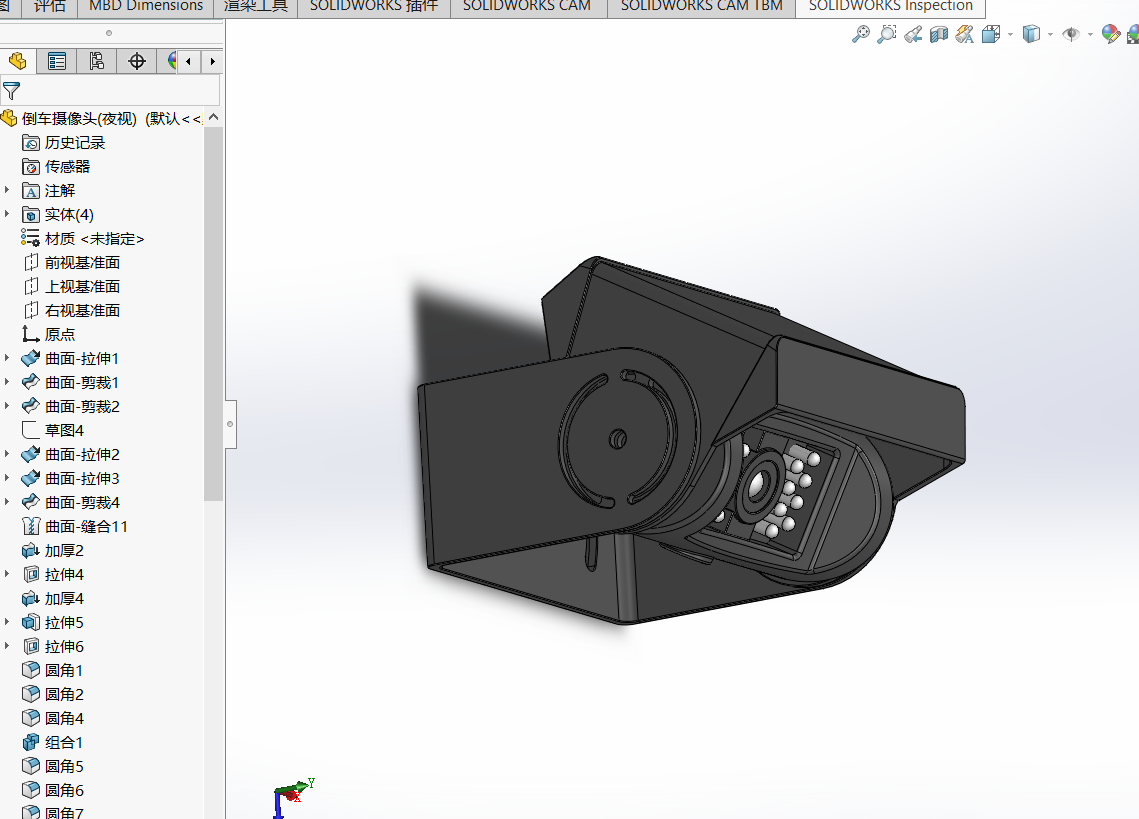Expand the 曲面-剪裁1 feature
This screenshot has height=819, width=1139.
click(x=7, y=382)
